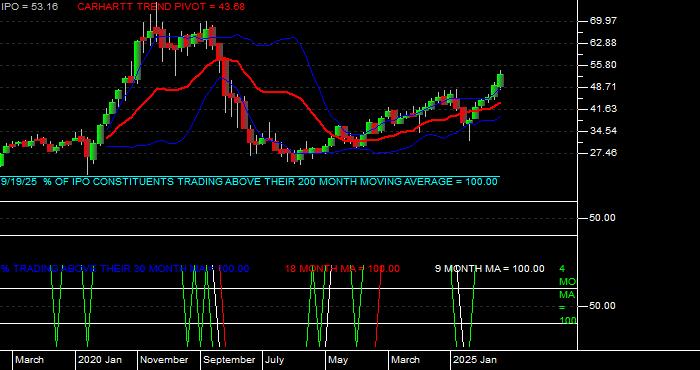
Task: Select the 2025 Jan date marker
Action: click(x=475, y=360)
